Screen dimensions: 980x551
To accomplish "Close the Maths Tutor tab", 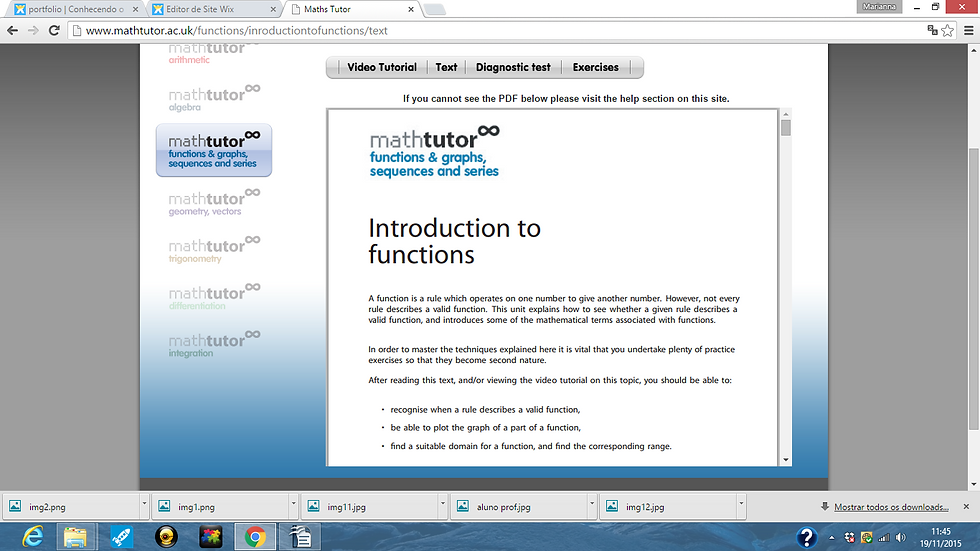I will click(x=411, y=9).
